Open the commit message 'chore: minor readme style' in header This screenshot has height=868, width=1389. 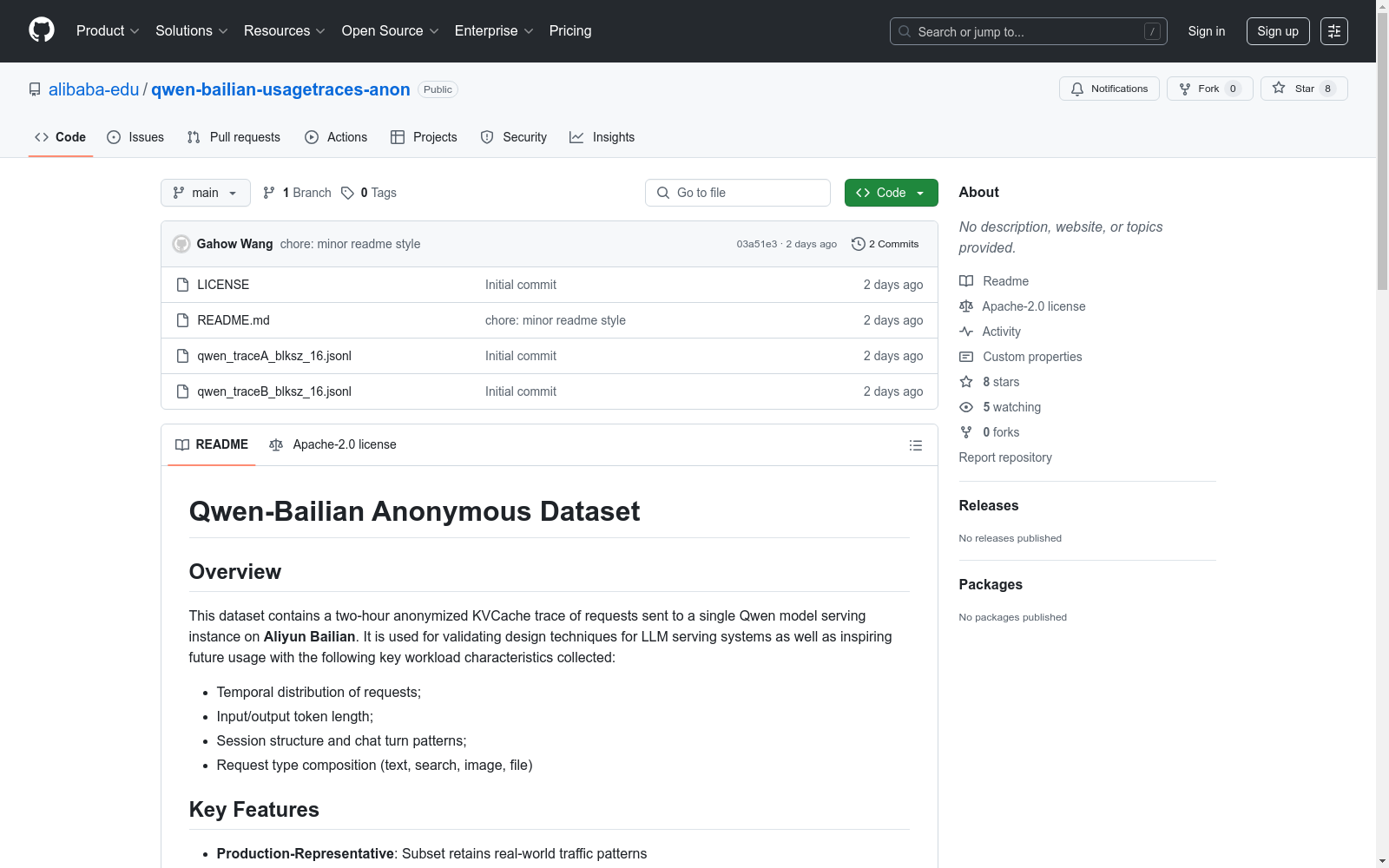click(x=350, y=244)
